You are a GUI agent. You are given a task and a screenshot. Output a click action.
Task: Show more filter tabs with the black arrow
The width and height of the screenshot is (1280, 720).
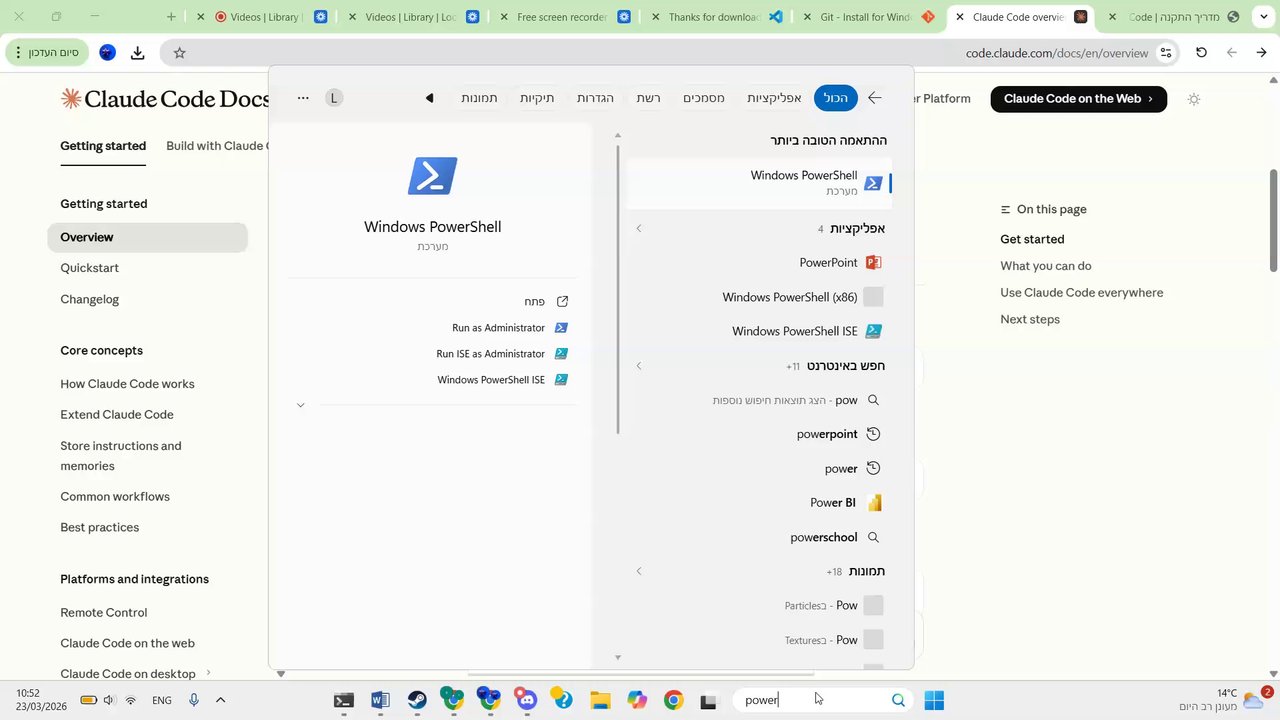(429, 98)
